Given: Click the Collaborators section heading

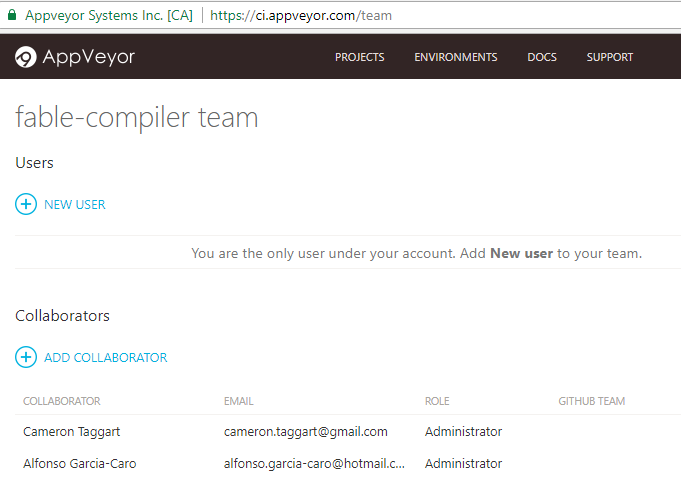Looking at the screenshot, I should pyautogui.click(x=63, y=316).
